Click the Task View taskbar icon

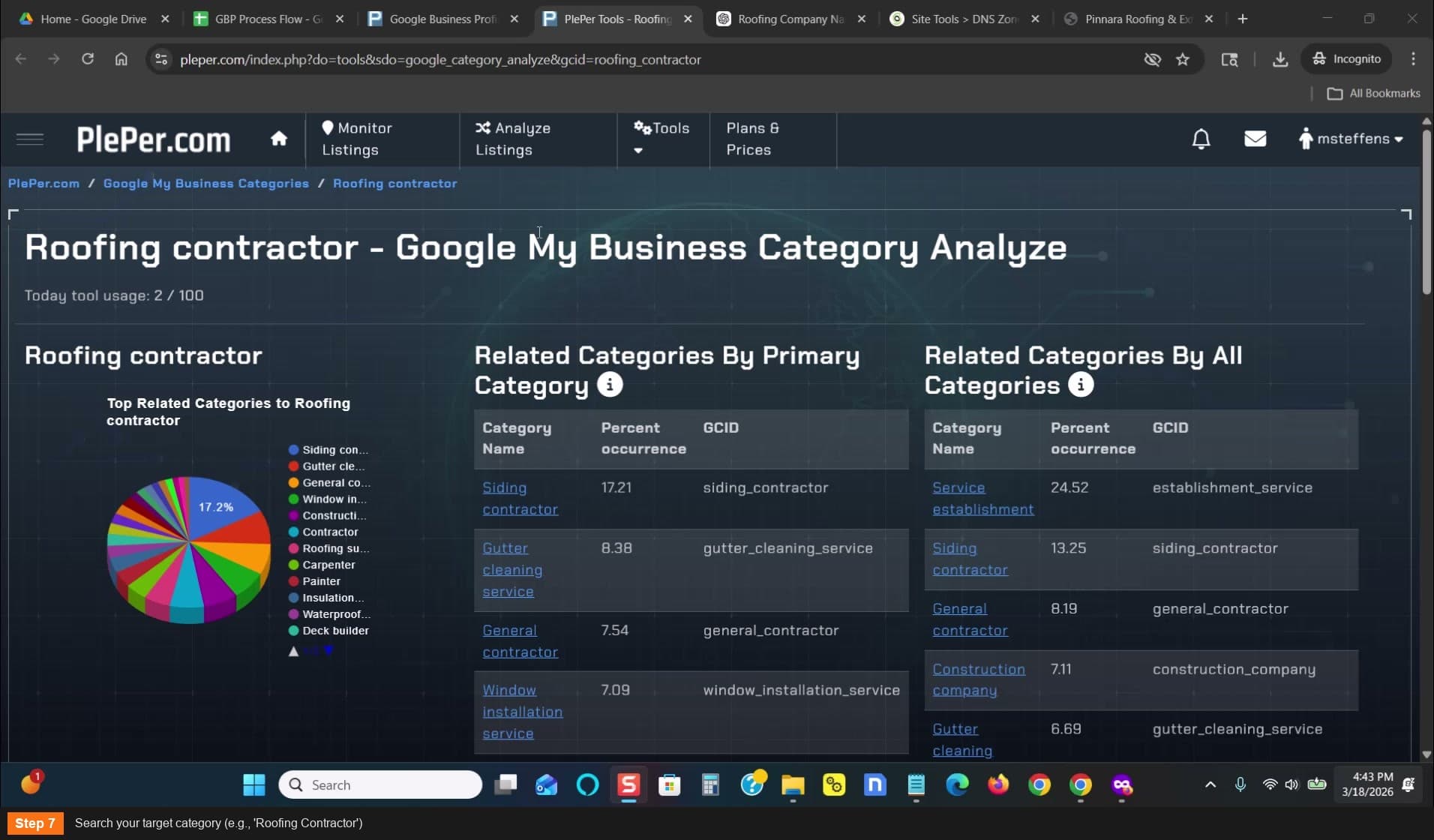505,784
